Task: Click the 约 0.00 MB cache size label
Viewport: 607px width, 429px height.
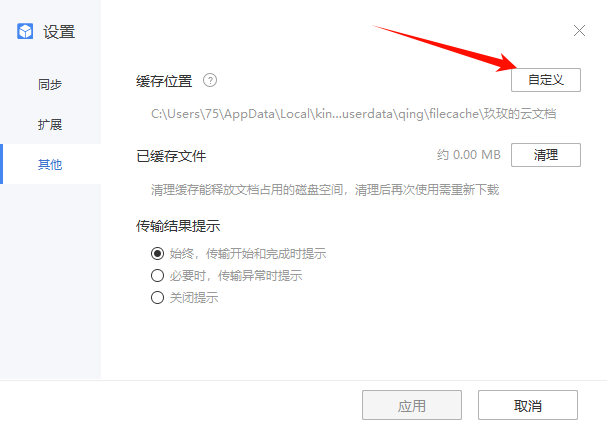Action: point(469,155)
